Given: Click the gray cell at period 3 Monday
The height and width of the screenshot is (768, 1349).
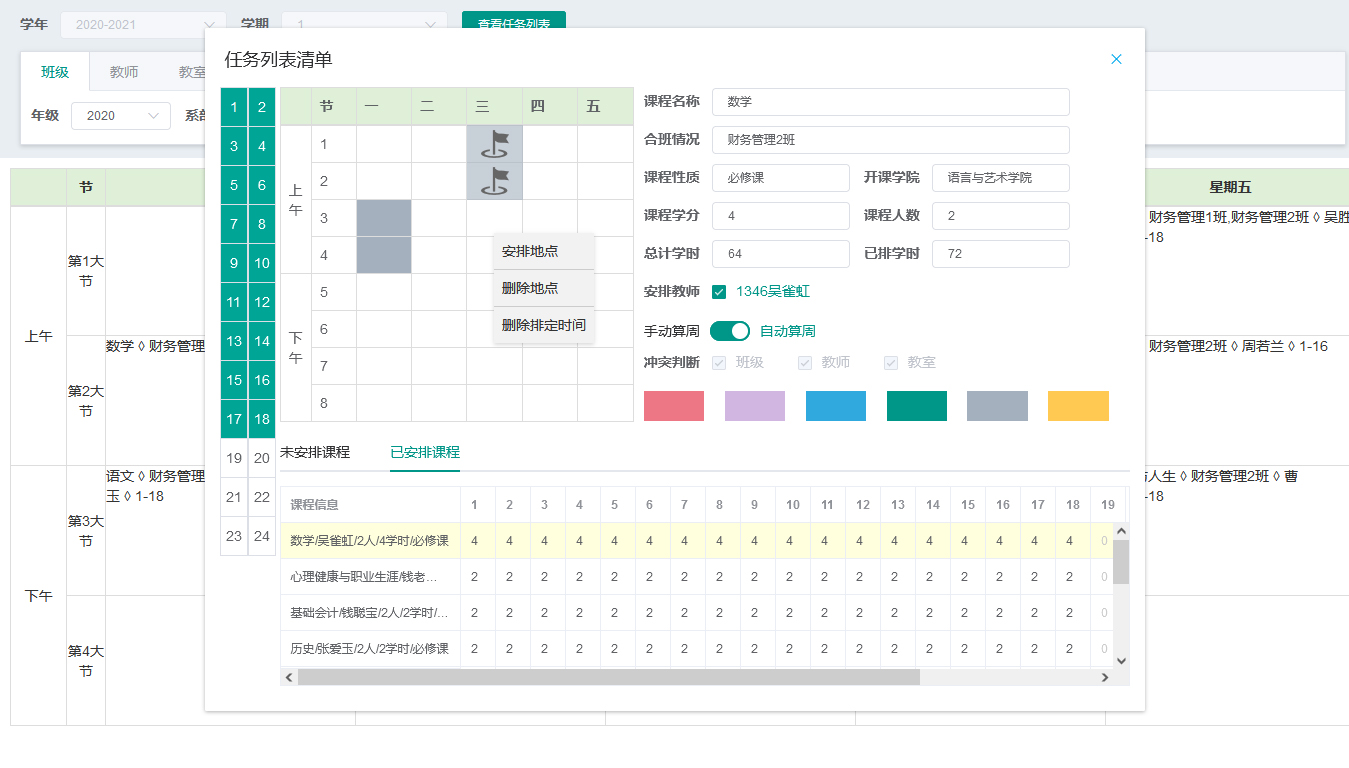Looking at the screenshot, I should (384, 218).
